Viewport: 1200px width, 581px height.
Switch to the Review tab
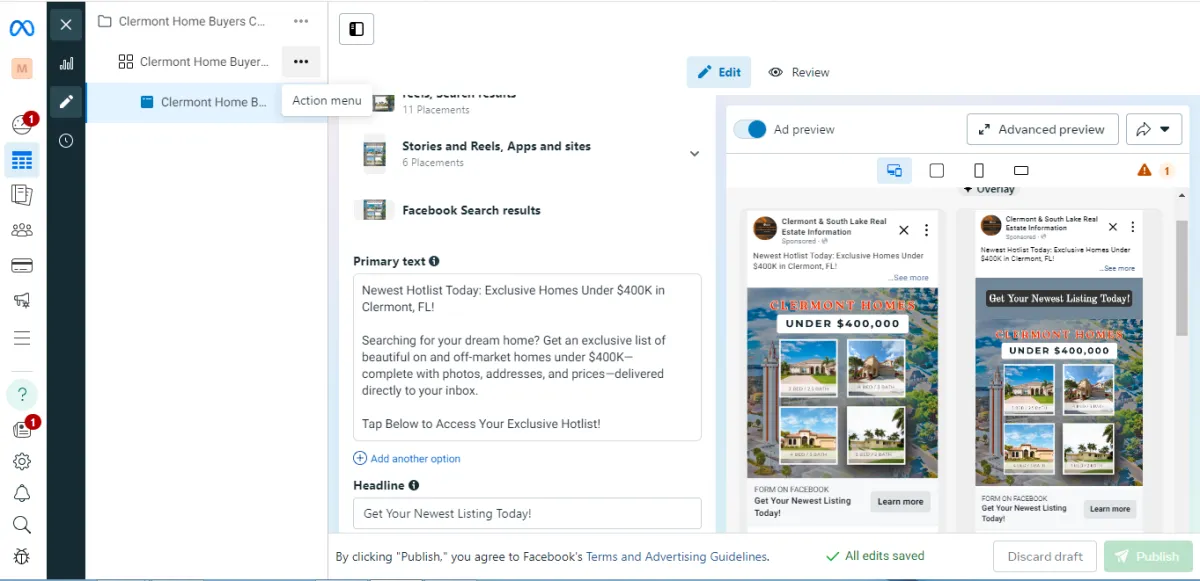tap(799, 72)
